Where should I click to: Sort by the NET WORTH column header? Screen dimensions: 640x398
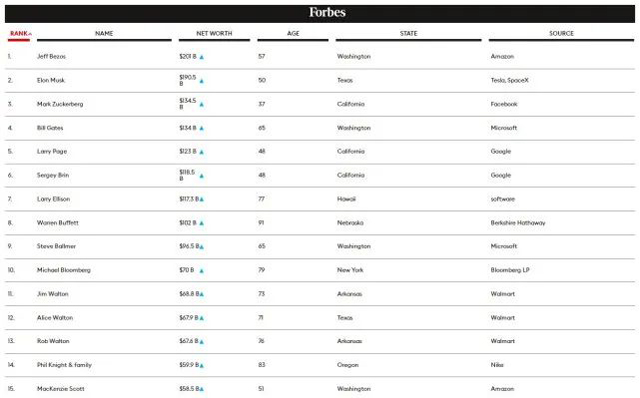pos(214,33)
